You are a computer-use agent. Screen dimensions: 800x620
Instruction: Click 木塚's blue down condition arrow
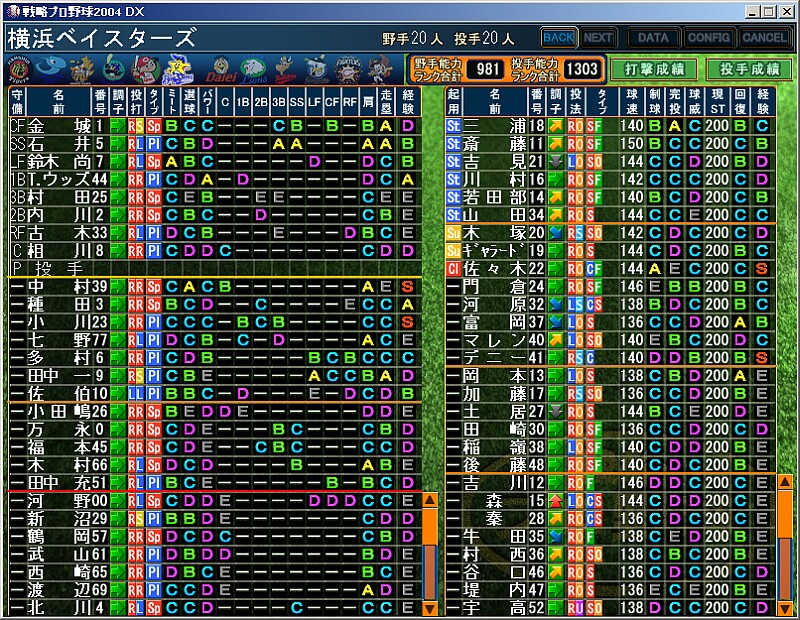(556, 233)
